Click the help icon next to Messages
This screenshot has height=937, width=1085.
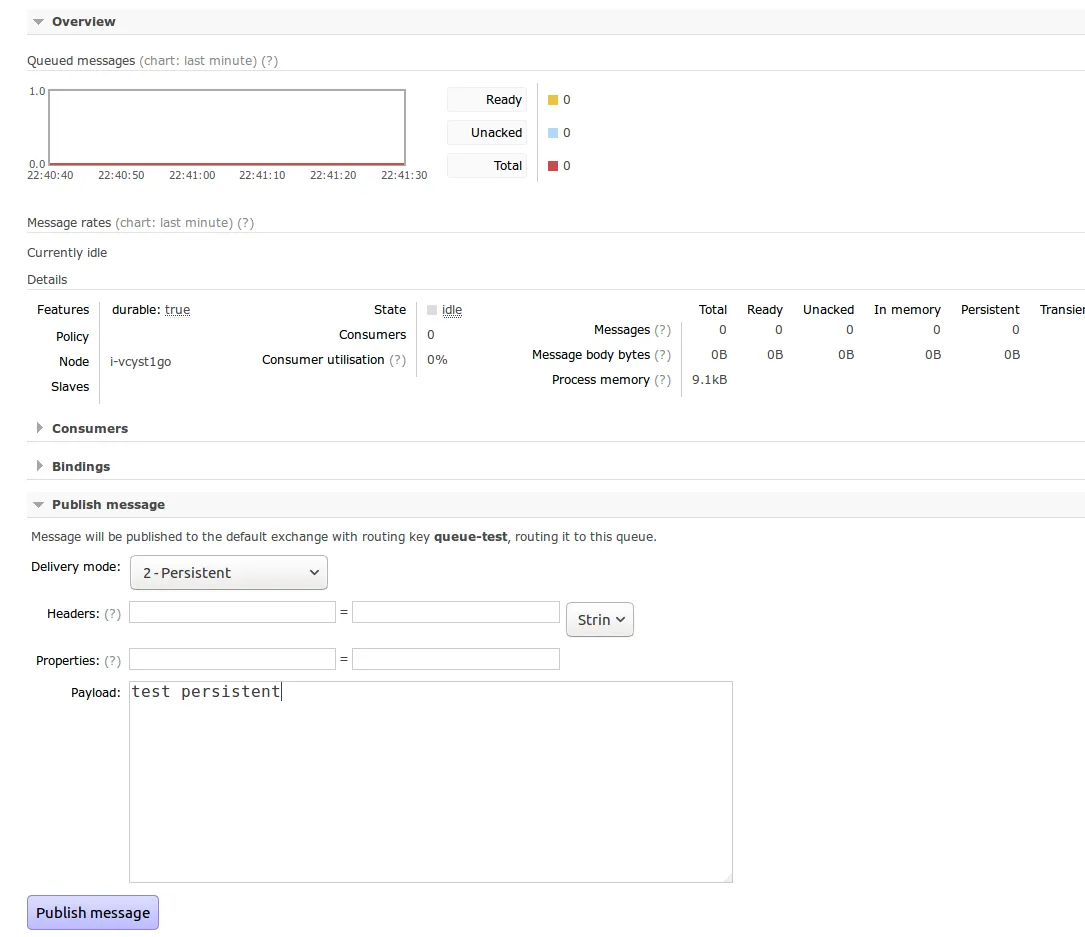point(662,330)
